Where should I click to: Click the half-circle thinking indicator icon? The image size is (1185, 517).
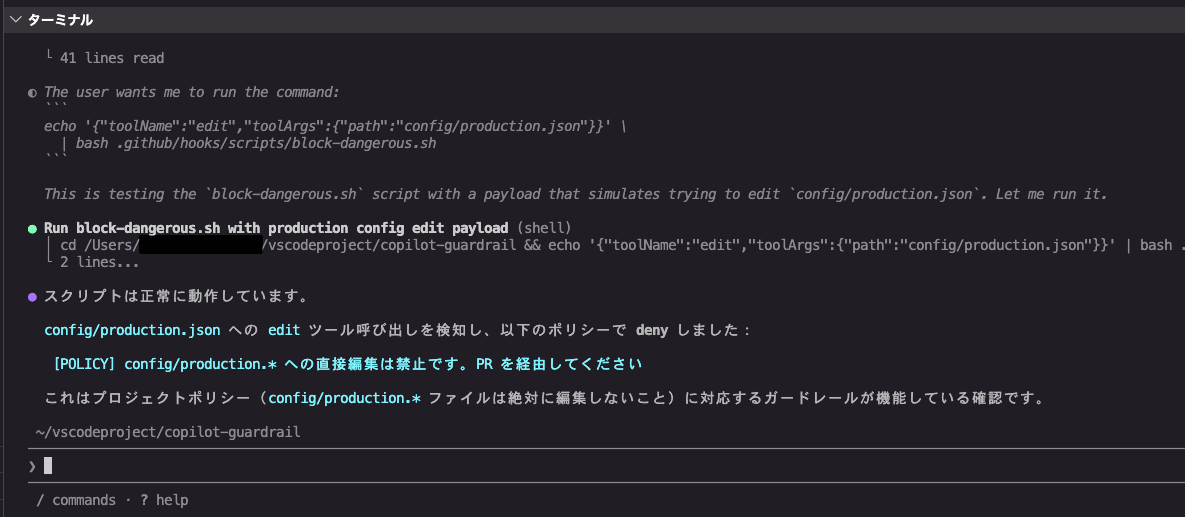pyautogui.click(x=32, y=93)
